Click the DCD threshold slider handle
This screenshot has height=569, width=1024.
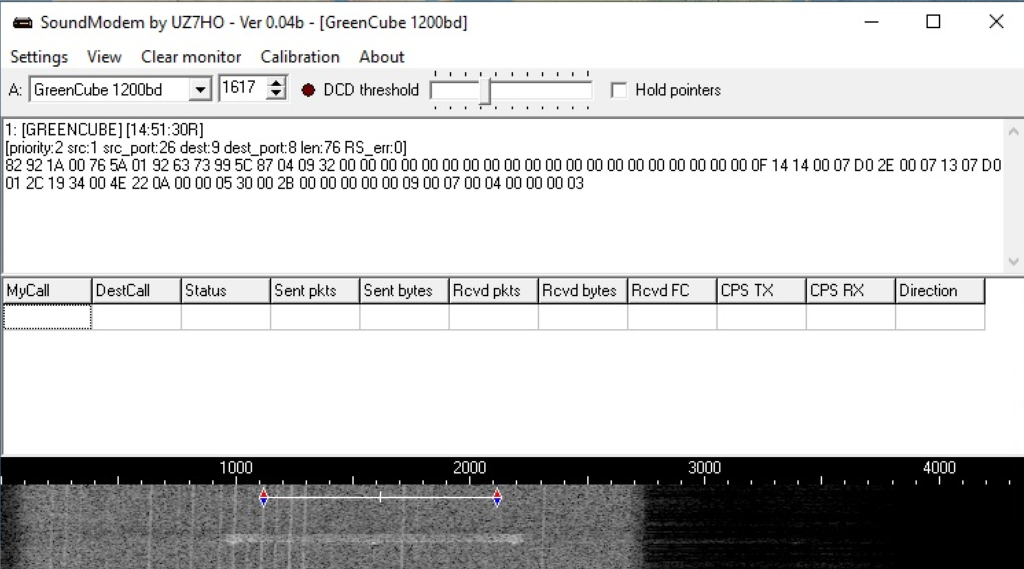485,90
